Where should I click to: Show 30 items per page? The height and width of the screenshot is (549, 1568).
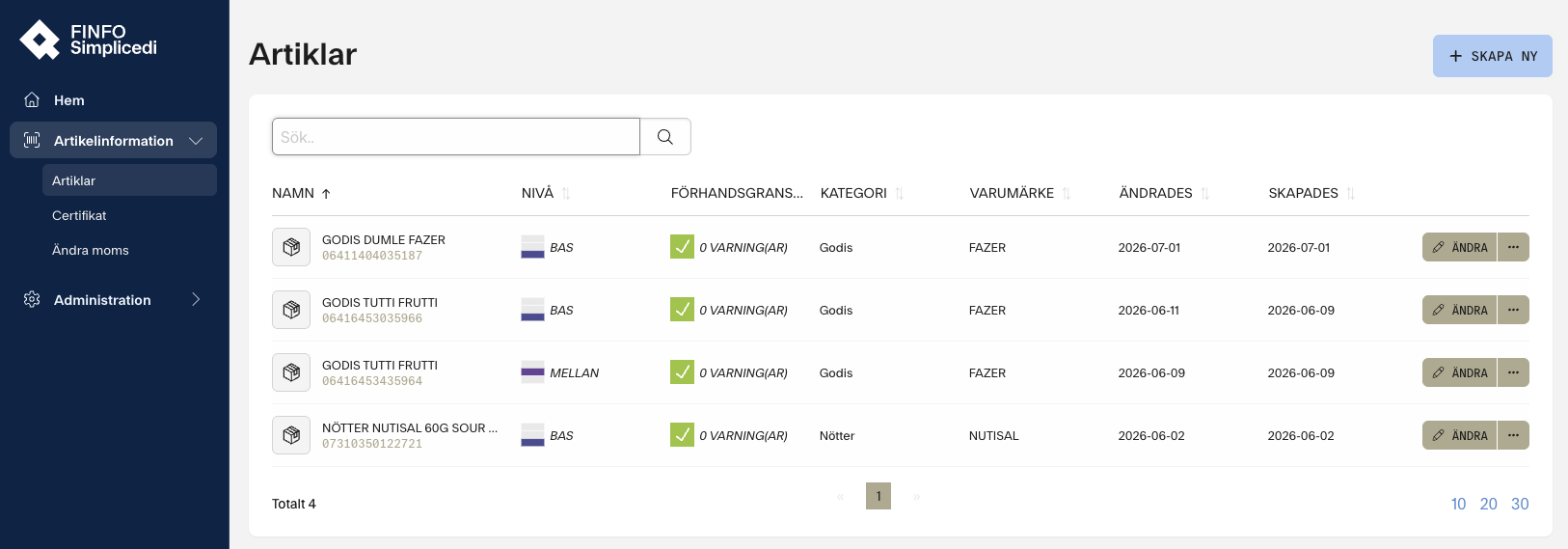point(1520,504)
